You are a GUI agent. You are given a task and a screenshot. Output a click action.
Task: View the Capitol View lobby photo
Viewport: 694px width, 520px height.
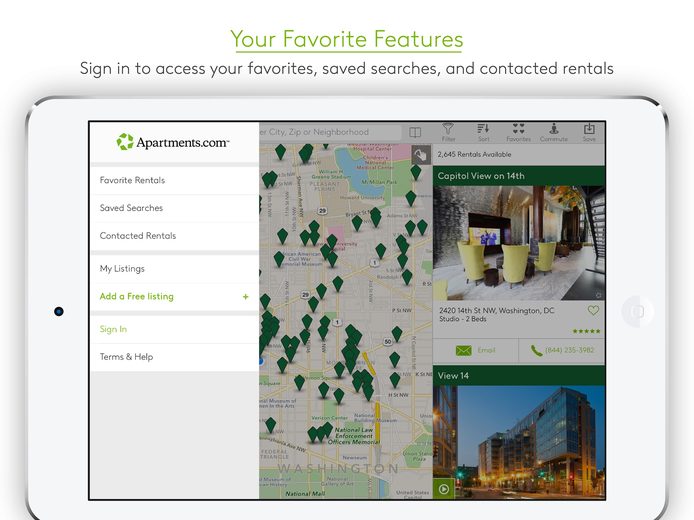519,243
